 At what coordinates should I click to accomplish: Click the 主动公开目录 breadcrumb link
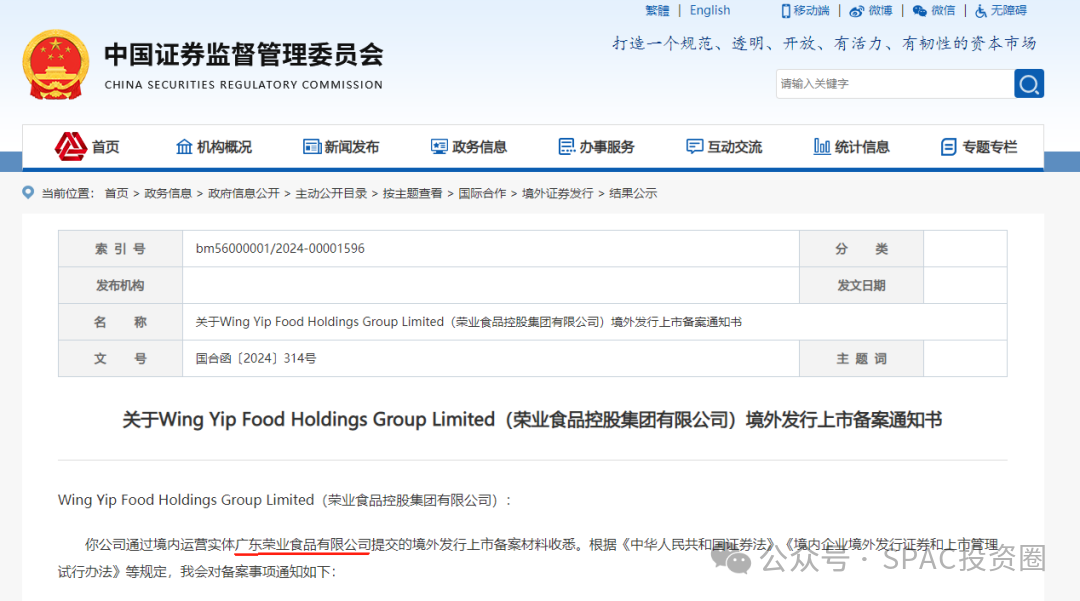tap(331, 193)
